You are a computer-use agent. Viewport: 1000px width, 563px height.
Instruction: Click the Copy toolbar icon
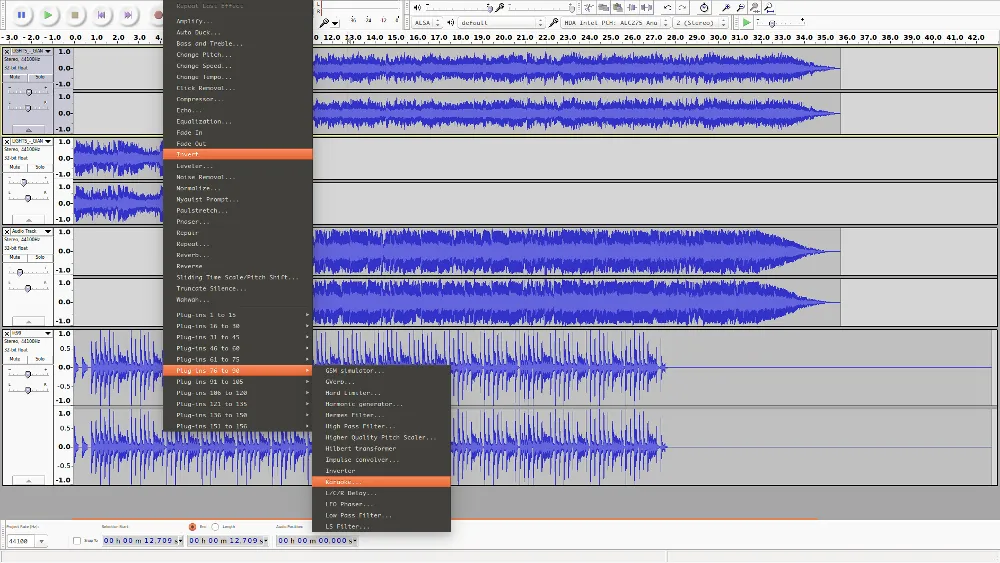[x=603, y=8]
